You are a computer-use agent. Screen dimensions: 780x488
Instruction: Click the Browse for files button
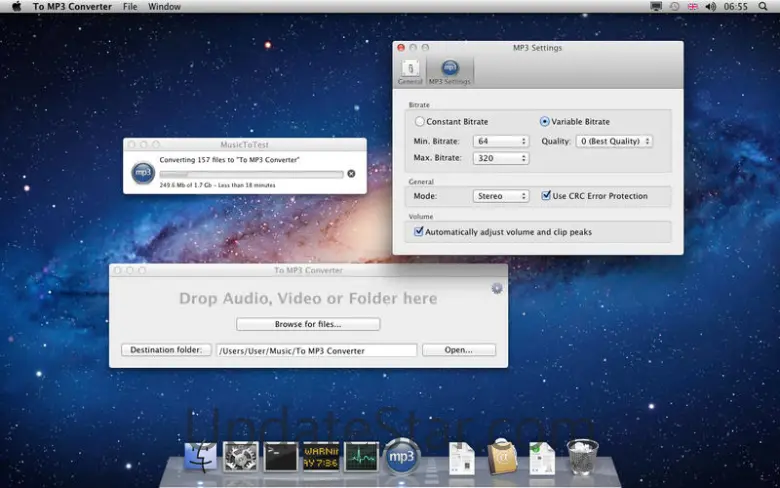click(308, 324)
